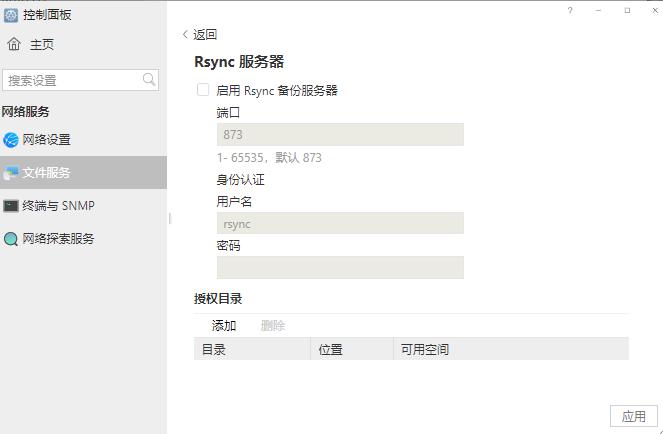
Task: Click the 目录 column header
Action: (x=252, y=349)
